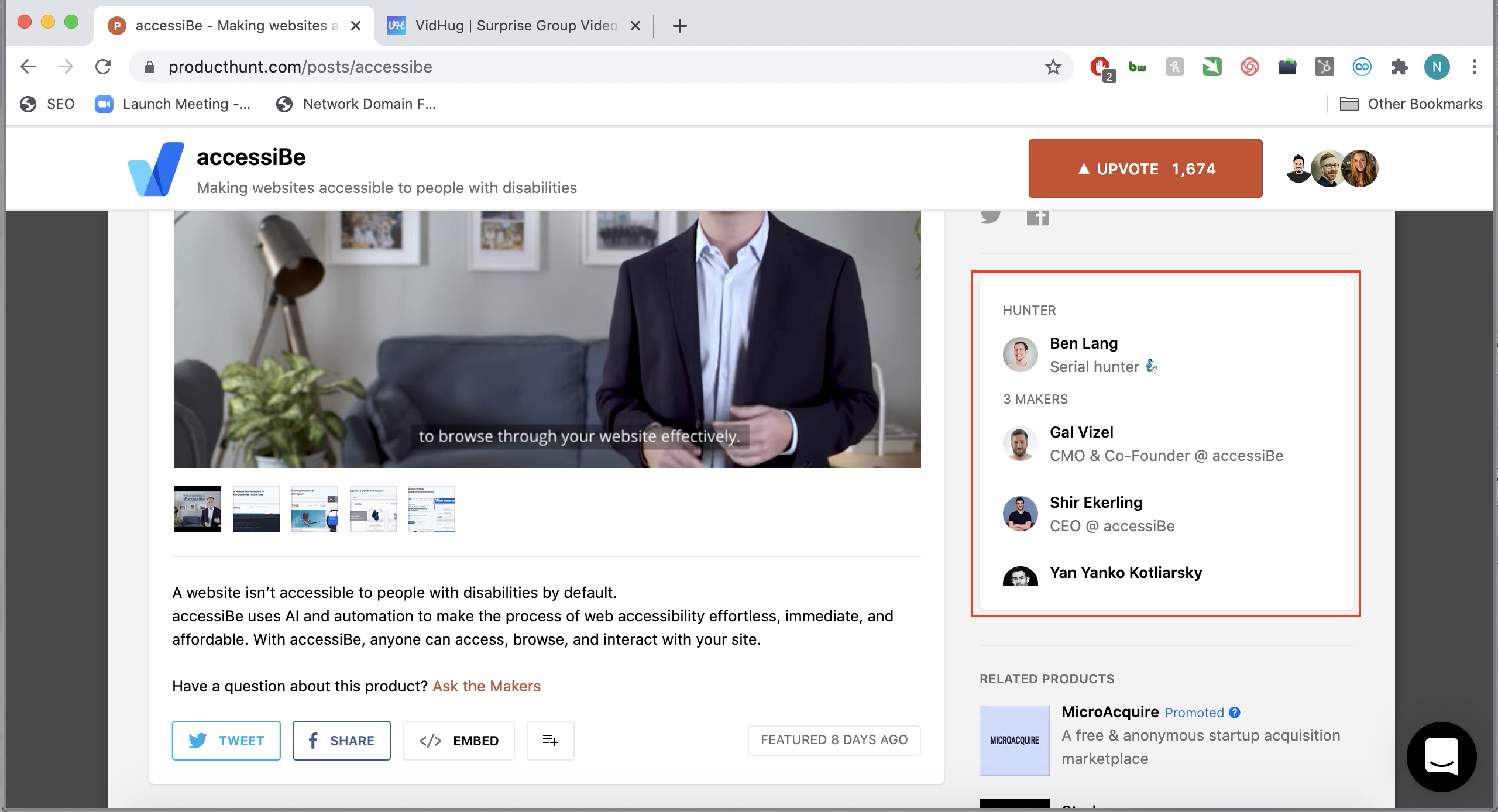
Task: Click the accessiBe title heading
Action: [x=251, y=157]
